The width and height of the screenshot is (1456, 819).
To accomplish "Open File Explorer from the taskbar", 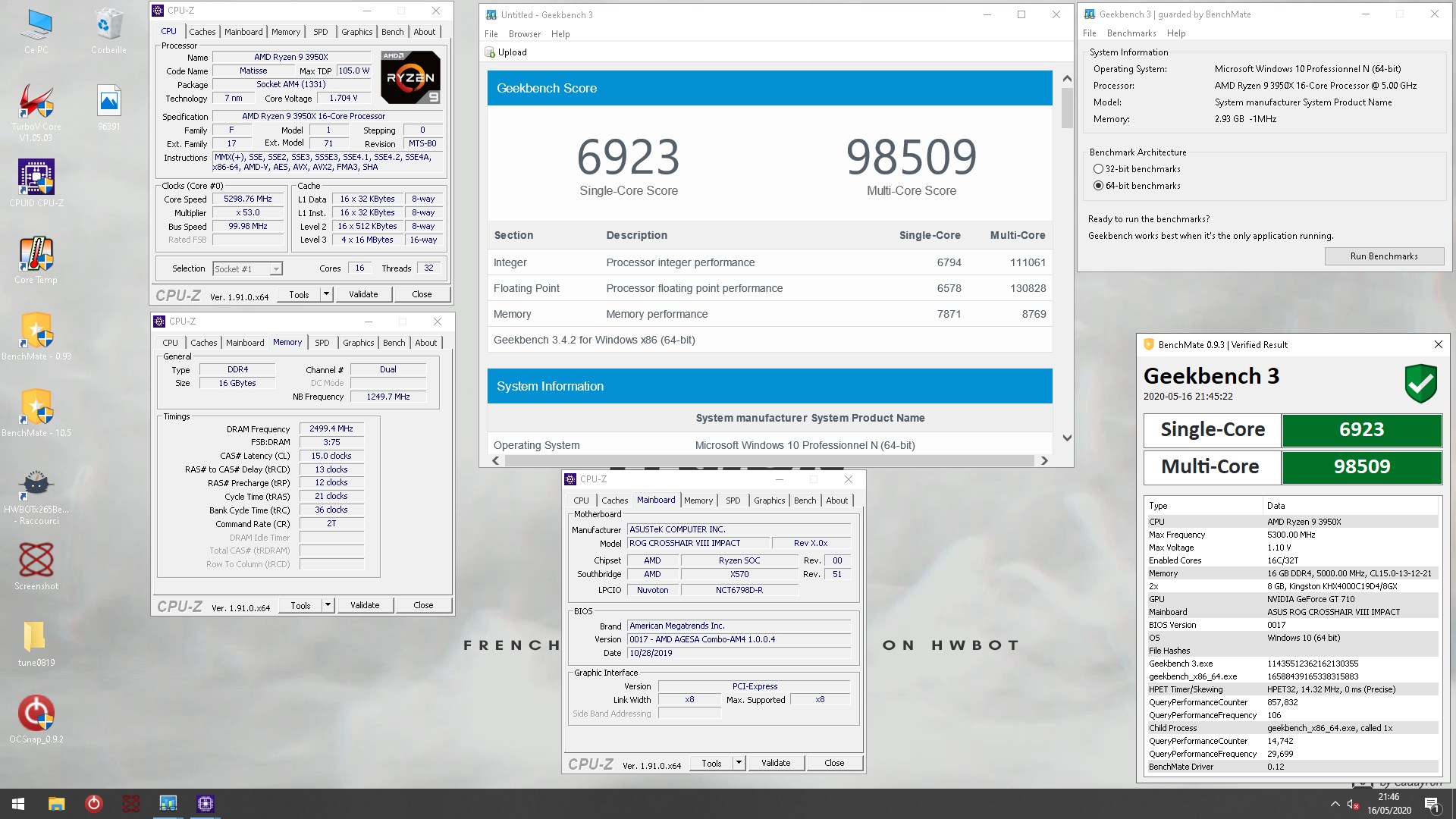I will [x=56, y=803].
